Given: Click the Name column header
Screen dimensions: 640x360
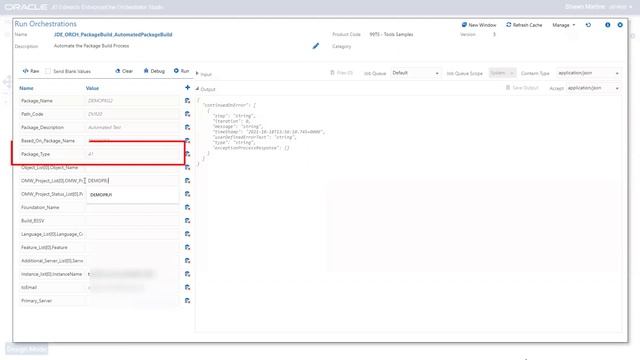Looking at the screenshot, I should (x=27, y=88).
